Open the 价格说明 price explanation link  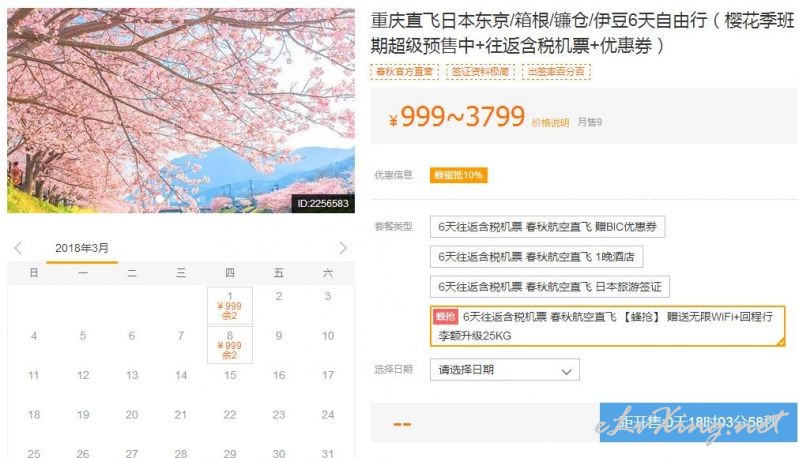pos(550,123)
